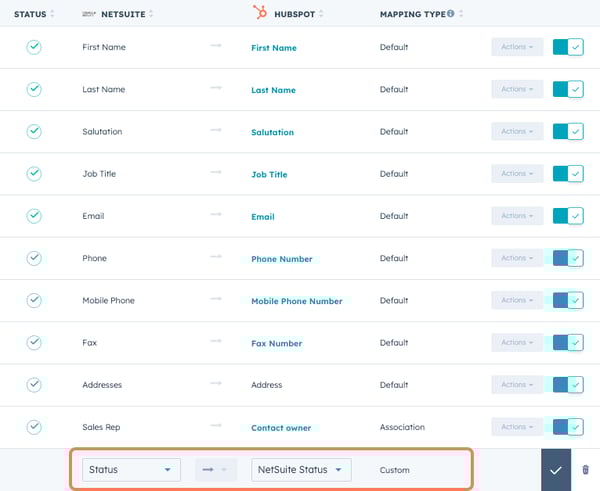Open the Phone Number HubSpot property link
600x491 pixels.
(x=282, y=259)
